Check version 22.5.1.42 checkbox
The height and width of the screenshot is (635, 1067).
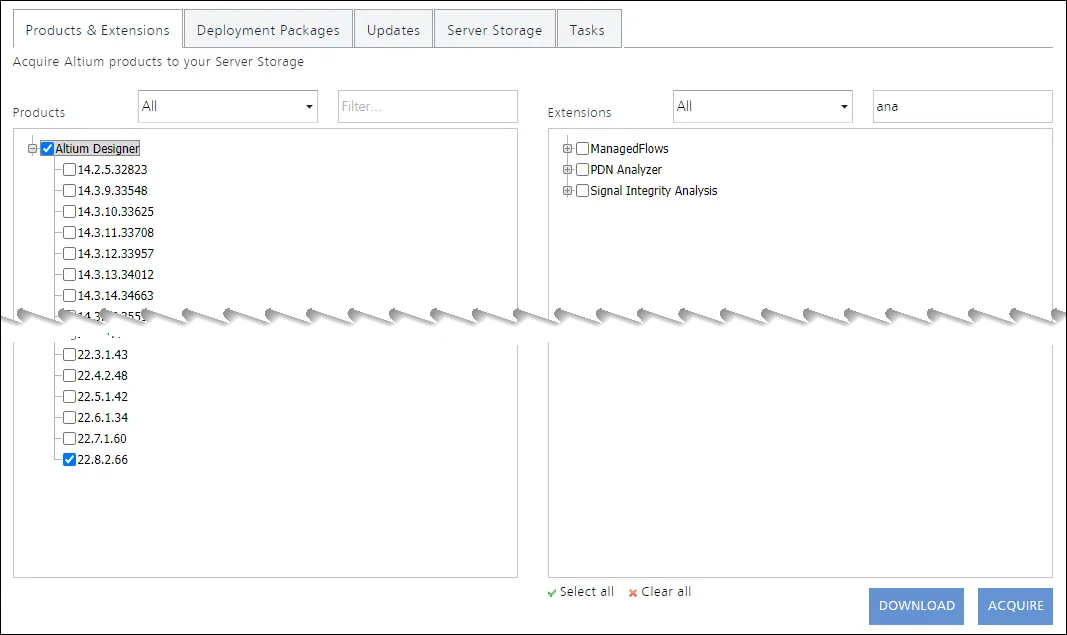(x=69, y=397)
